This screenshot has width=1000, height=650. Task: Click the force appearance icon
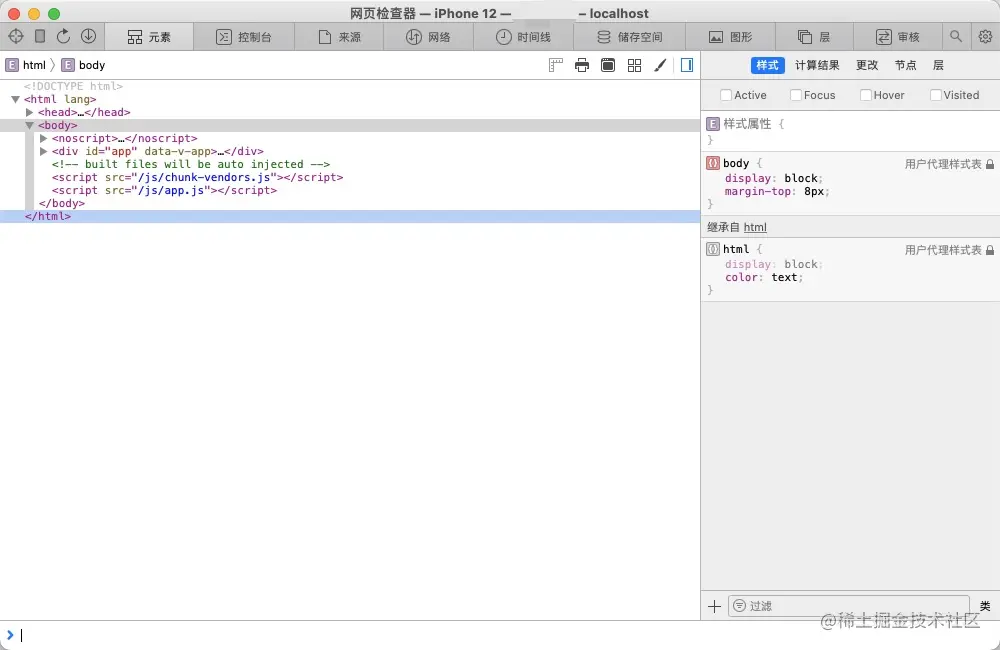pyautogui.click(x=608, y=65)
